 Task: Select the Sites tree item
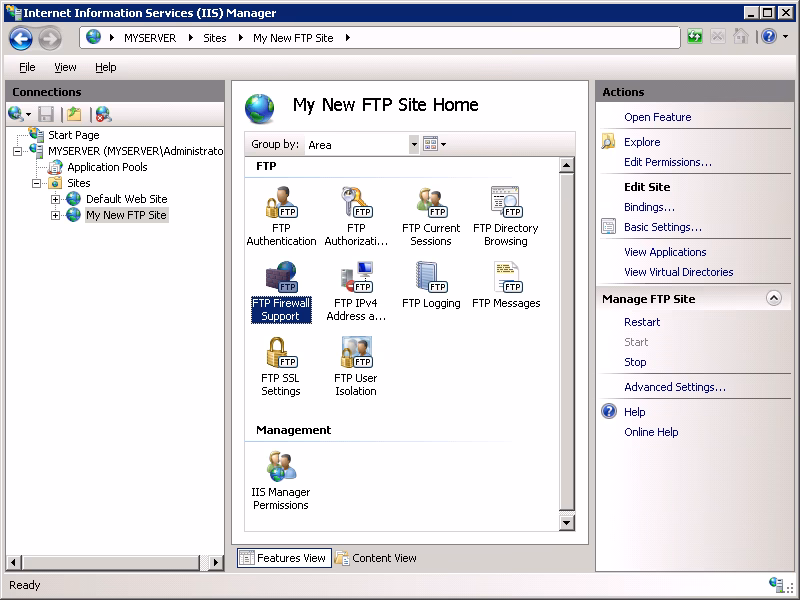79,183
